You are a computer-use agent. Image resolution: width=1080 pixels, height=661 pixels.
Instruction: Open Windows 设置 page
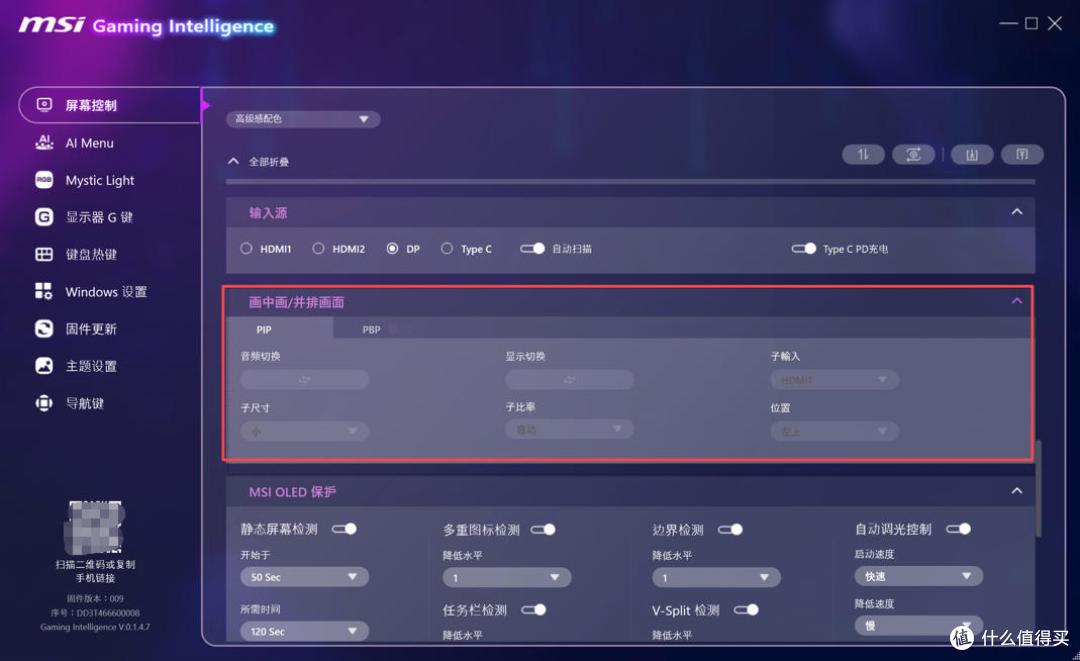(x=106, y=292)
